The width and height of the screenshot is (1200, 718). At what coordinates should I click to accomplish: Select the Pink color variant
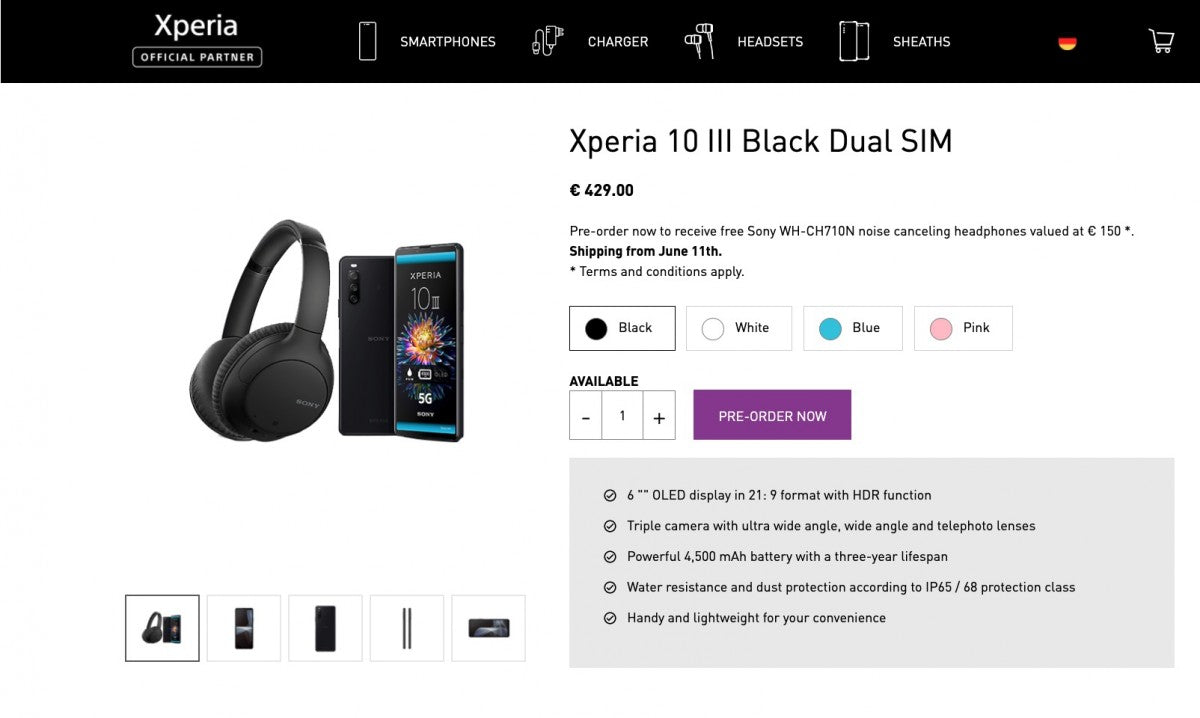(x=962, y=328)
